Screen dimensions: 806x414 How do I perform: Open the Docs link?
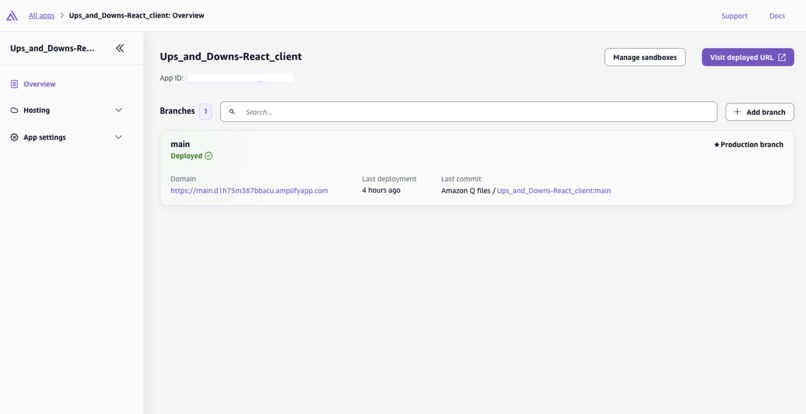click(x=777, y=16)
